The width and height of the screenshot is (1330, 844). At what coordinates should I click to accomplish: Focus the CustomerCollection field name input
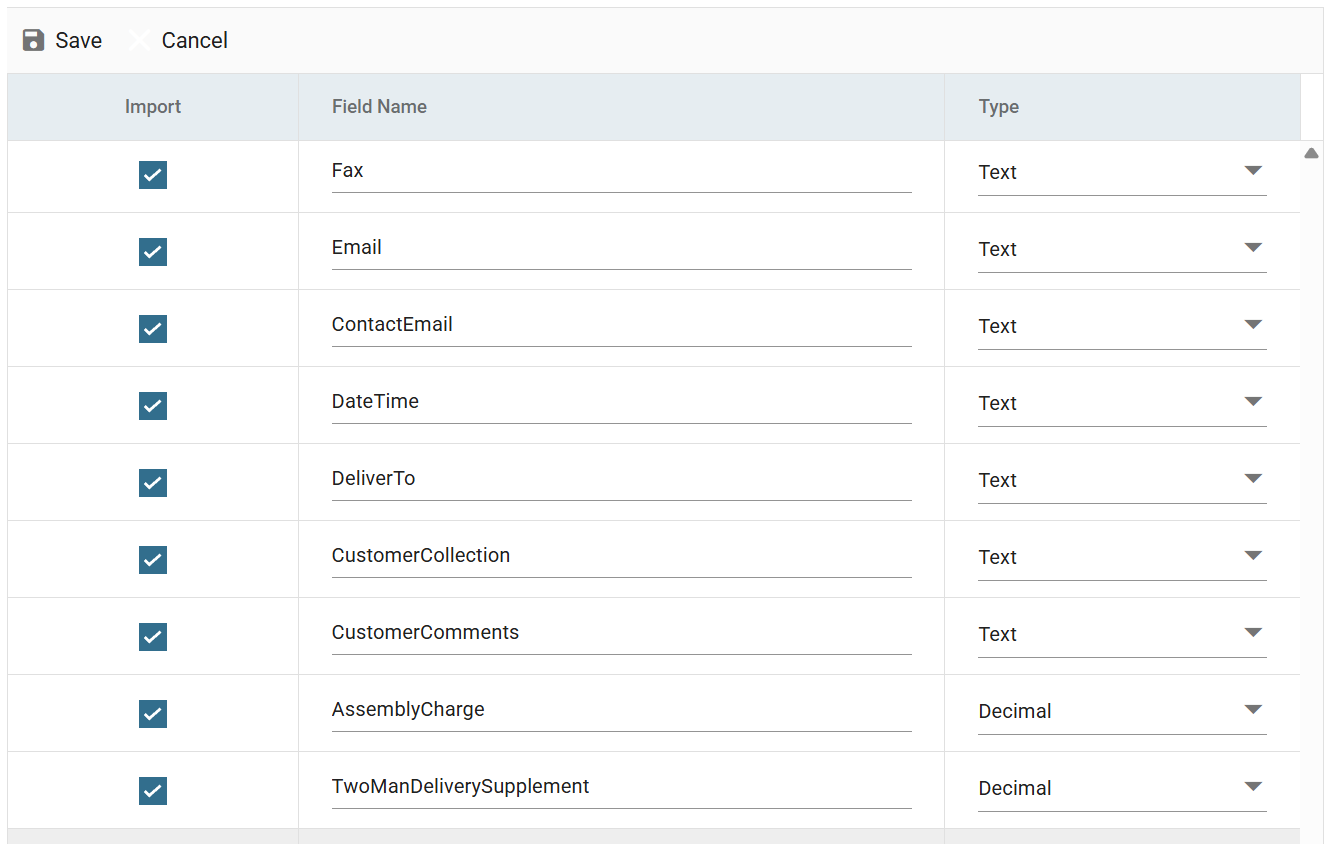[621, 556]
